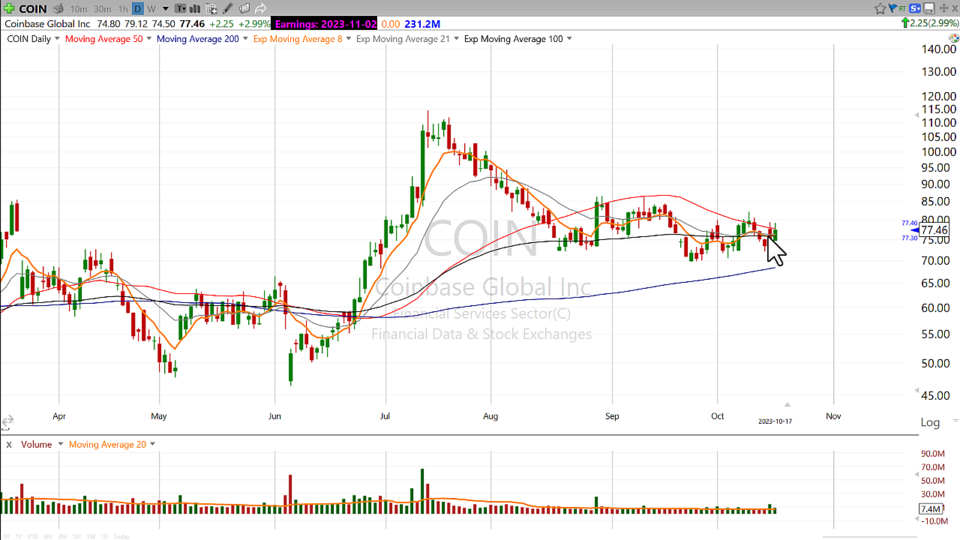960x540 pixels.
Task: Mark COIN with the star favorite icon
Action: coord(880,8)
